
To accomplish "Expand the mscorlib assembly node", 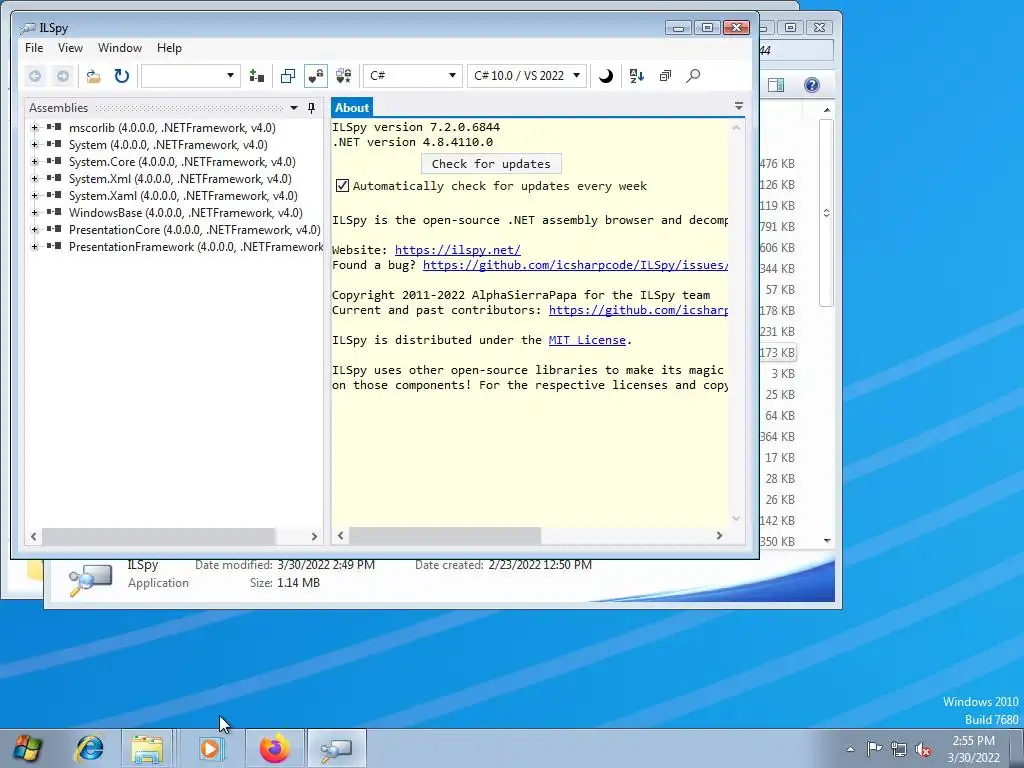I will 35,128.
